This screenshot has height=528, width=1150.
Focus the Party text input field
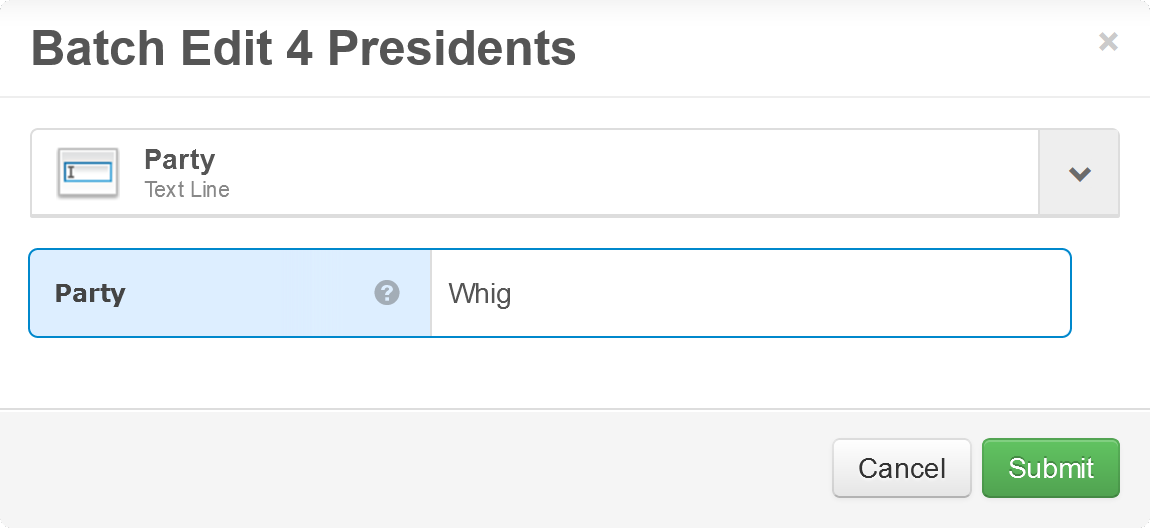(750, 293)
